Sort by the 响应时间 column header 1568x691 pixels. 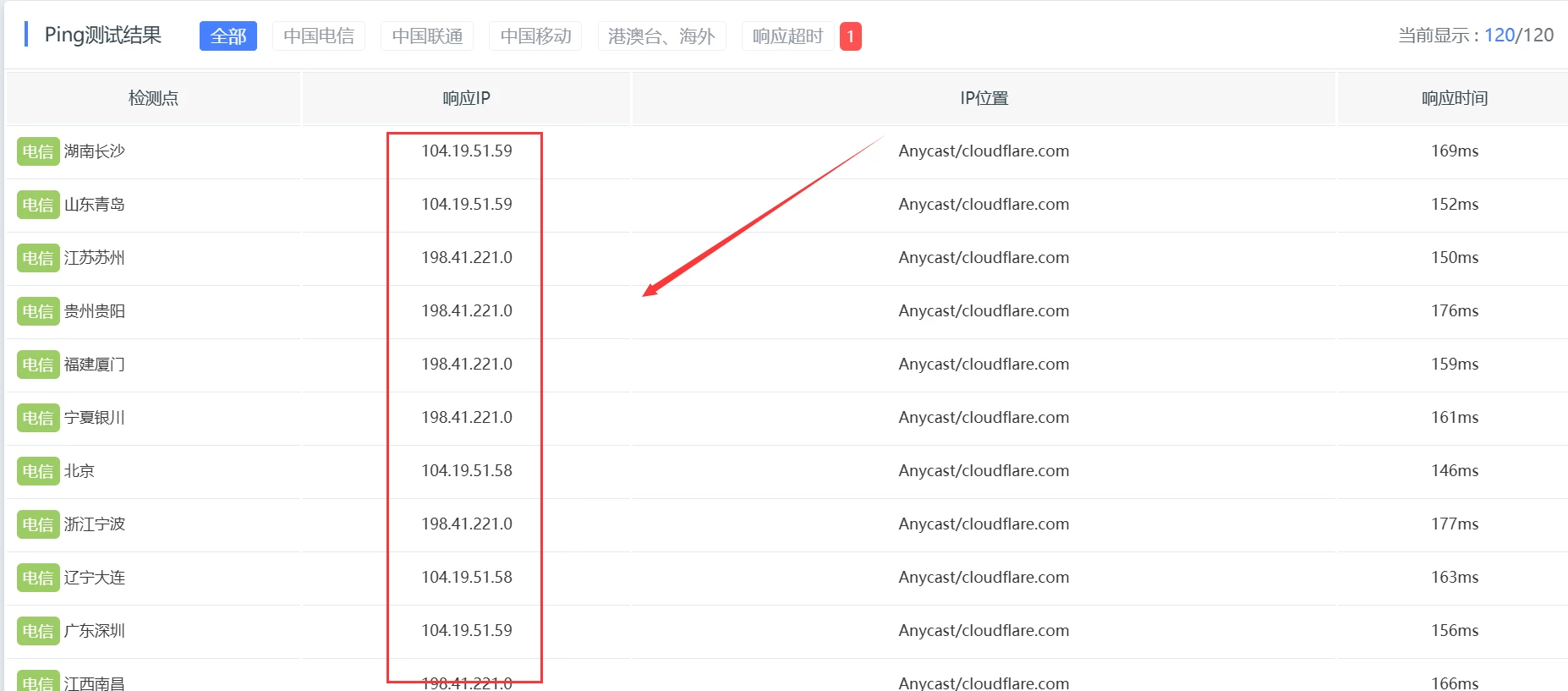tap(1454, 98)
